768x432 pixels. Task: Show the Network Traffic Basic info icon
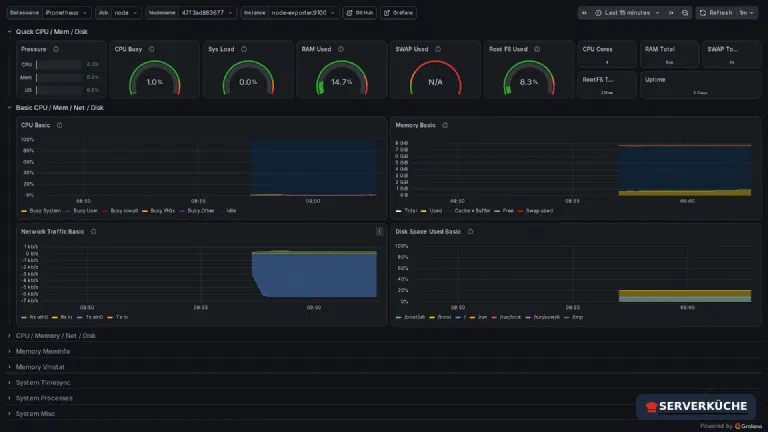coord(94,232)
